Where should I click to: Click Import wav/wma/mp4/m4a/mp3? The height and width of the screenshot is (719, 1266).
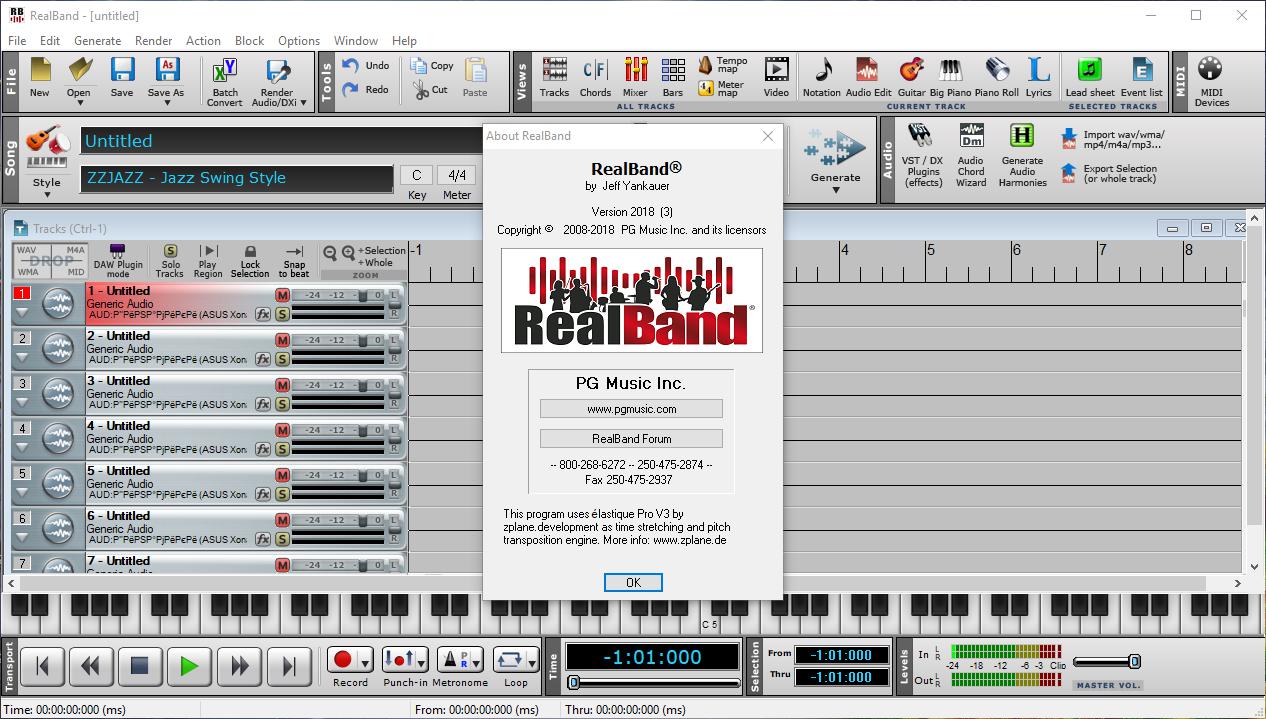(x=1113, y=139)
